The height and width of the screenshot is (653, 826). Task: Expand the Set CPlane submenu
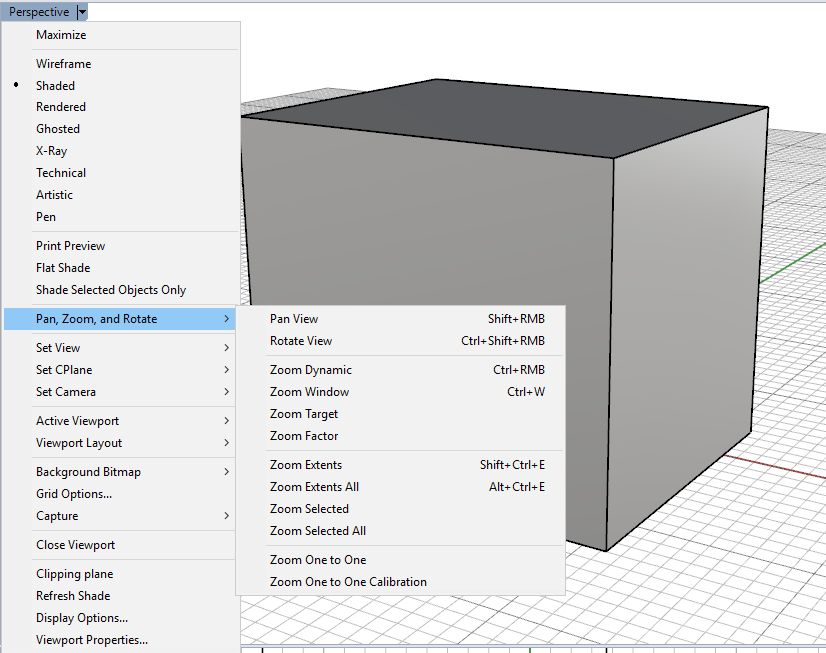point(120,370)
